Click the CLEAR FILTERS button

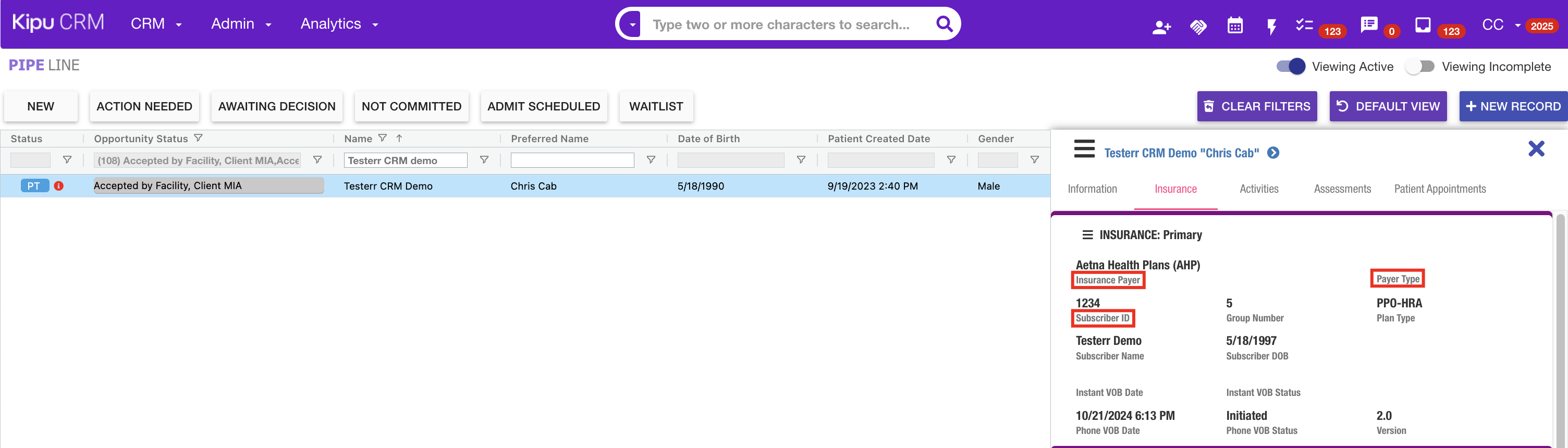tap(1256, 106)
